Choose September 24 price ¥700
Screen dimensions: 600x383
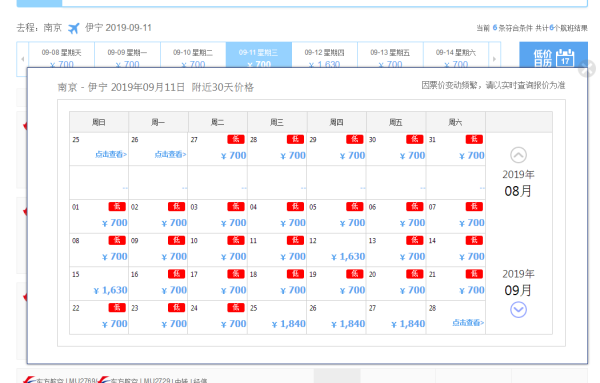[233, 324]
